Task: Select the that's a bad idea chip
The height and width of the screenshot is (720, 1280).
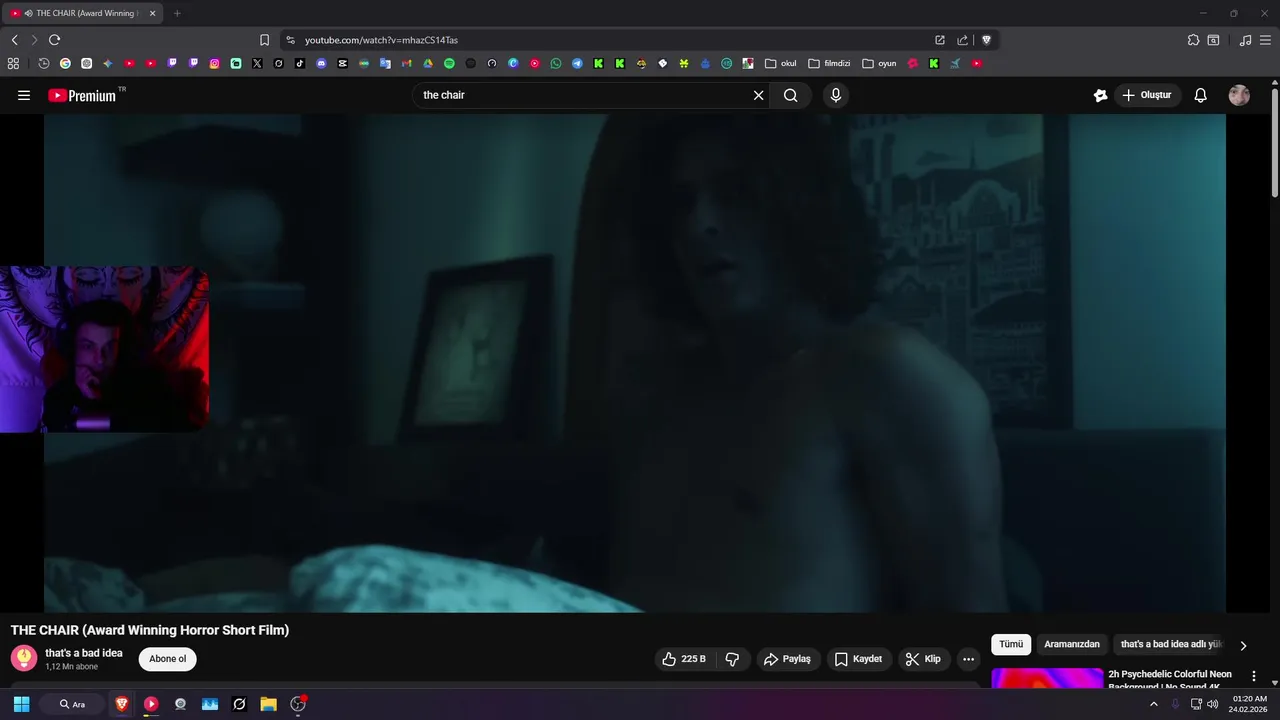Action: pos(1170,645)
